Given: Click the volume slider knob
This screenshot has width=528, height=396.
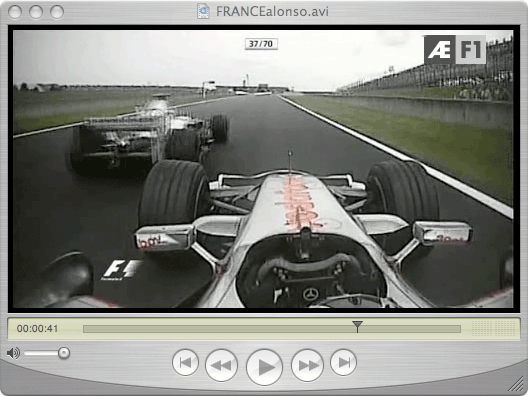Looking at the screenshot, I should tap(64, 353).
